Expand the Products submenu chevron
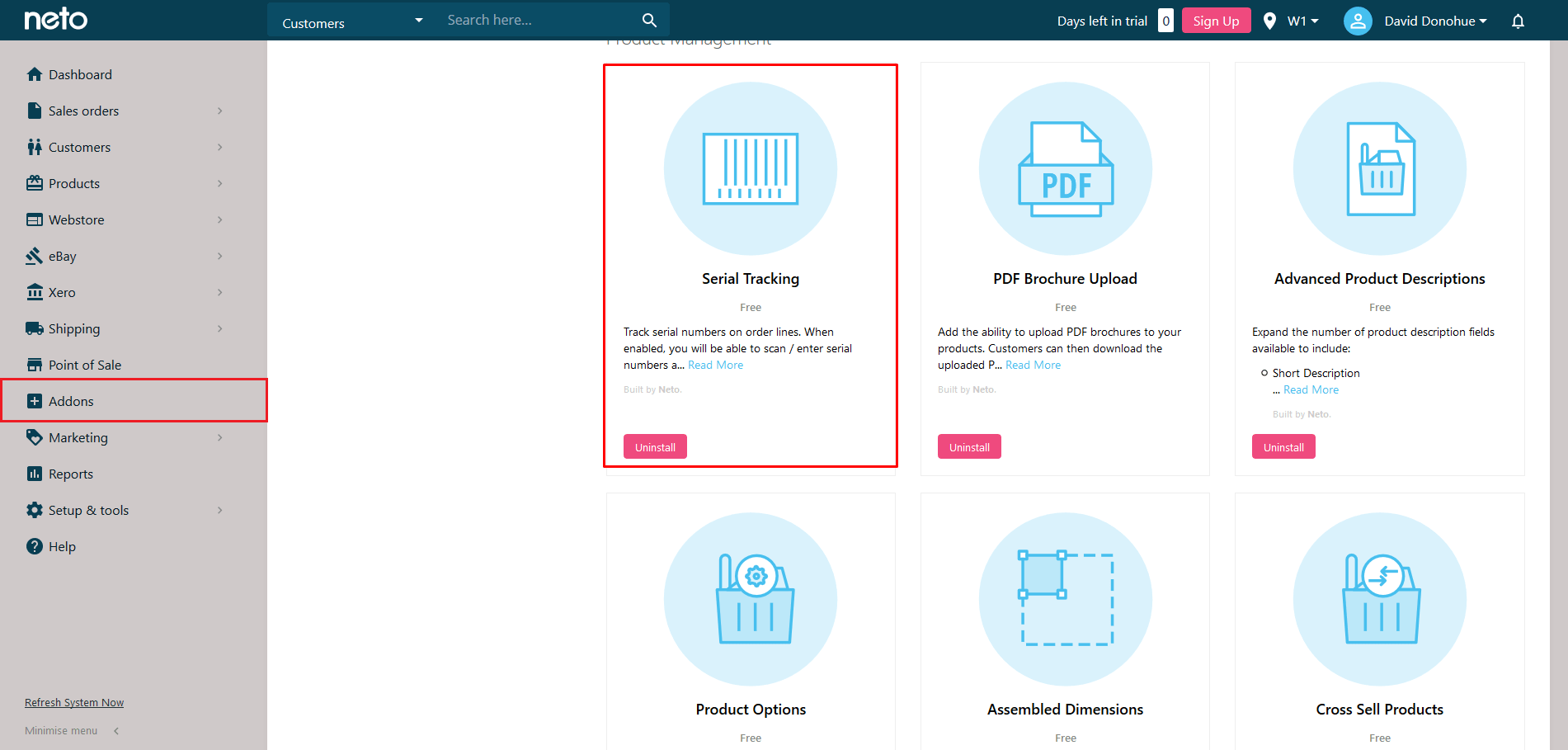Viewport: 1568px width, 750px height. coord(220,183)
